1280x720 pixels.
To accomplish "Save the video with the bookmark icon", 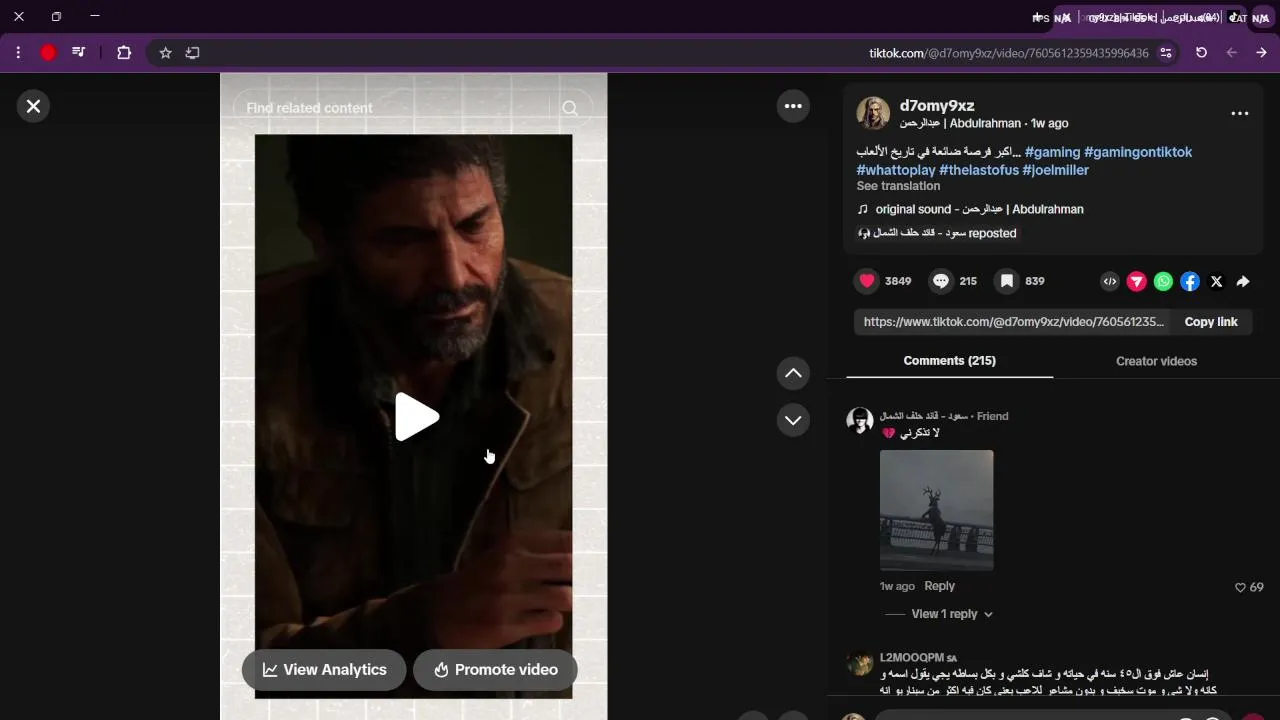I will pyautogui.click(x=1007, y=281).
